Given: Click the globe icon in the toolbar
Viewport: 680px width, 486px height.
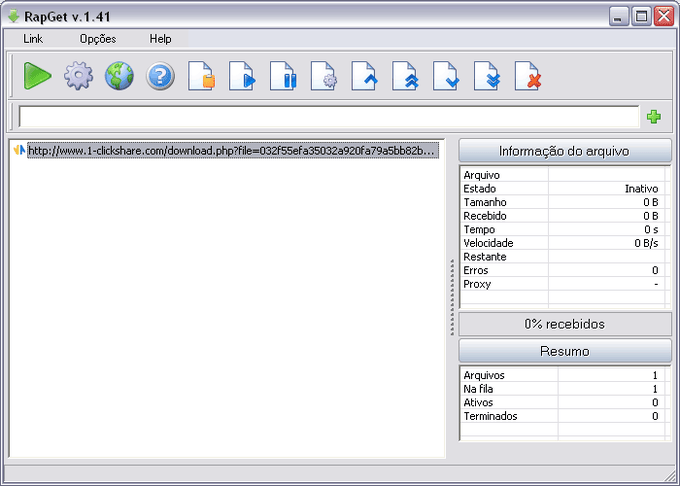Looking at the screenshot, I should coord(119,76).
